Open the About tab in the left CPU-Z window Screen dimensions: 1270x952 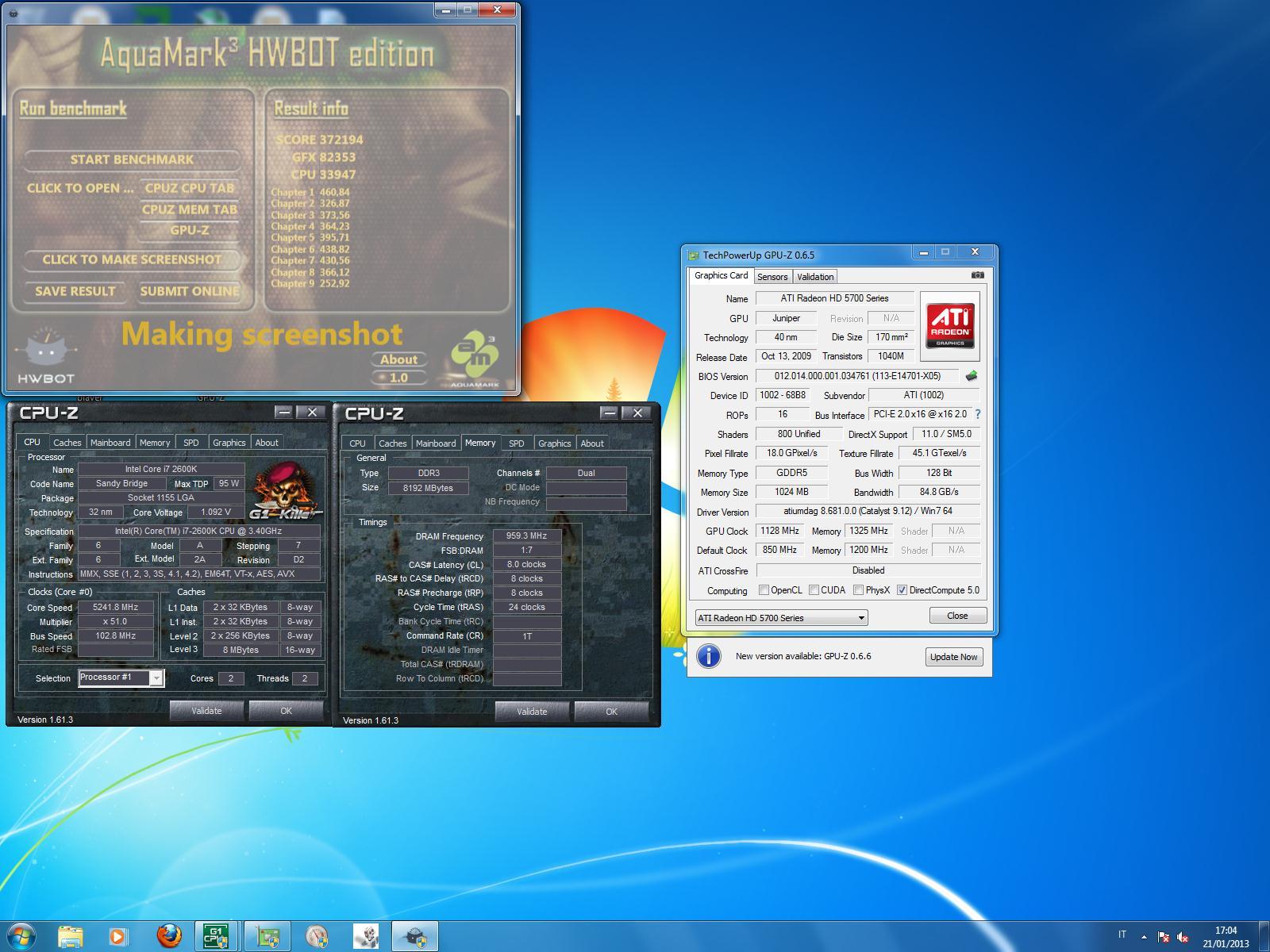pyautogui.click(x=267, y=443)
